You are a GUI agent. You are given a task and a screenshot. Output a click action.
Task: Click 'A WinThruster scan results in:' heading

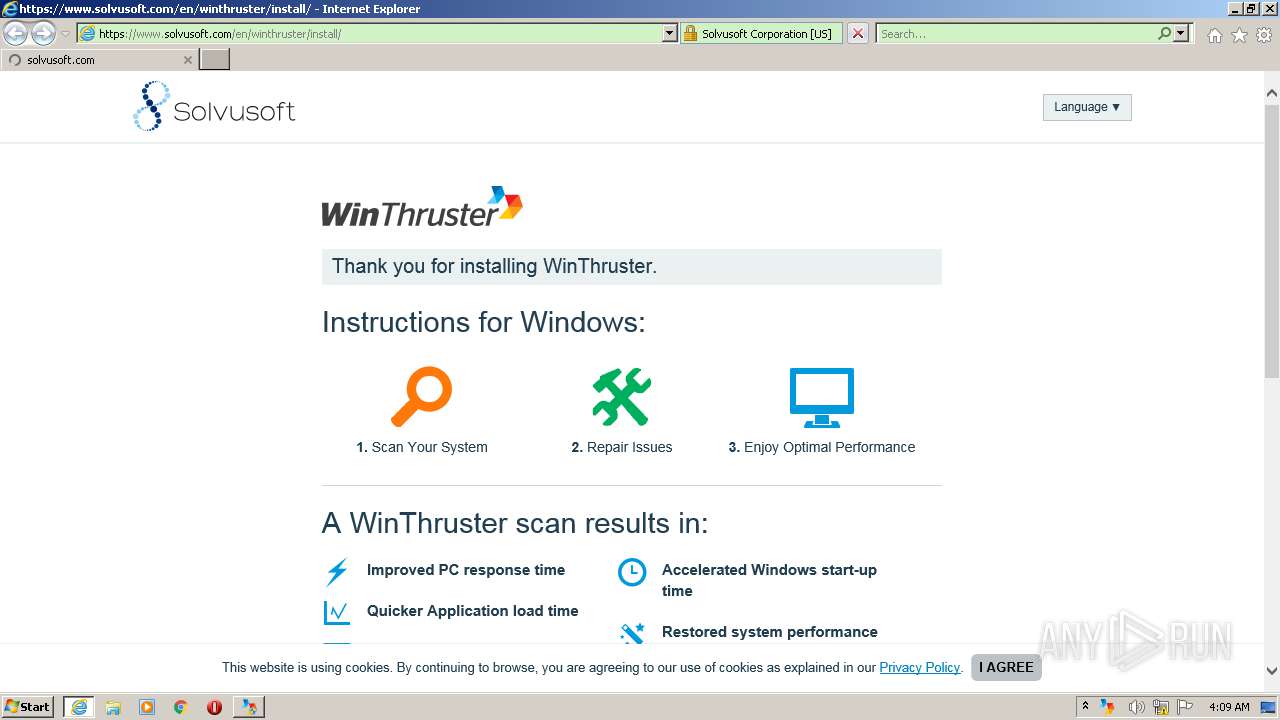tap(515, 523)
